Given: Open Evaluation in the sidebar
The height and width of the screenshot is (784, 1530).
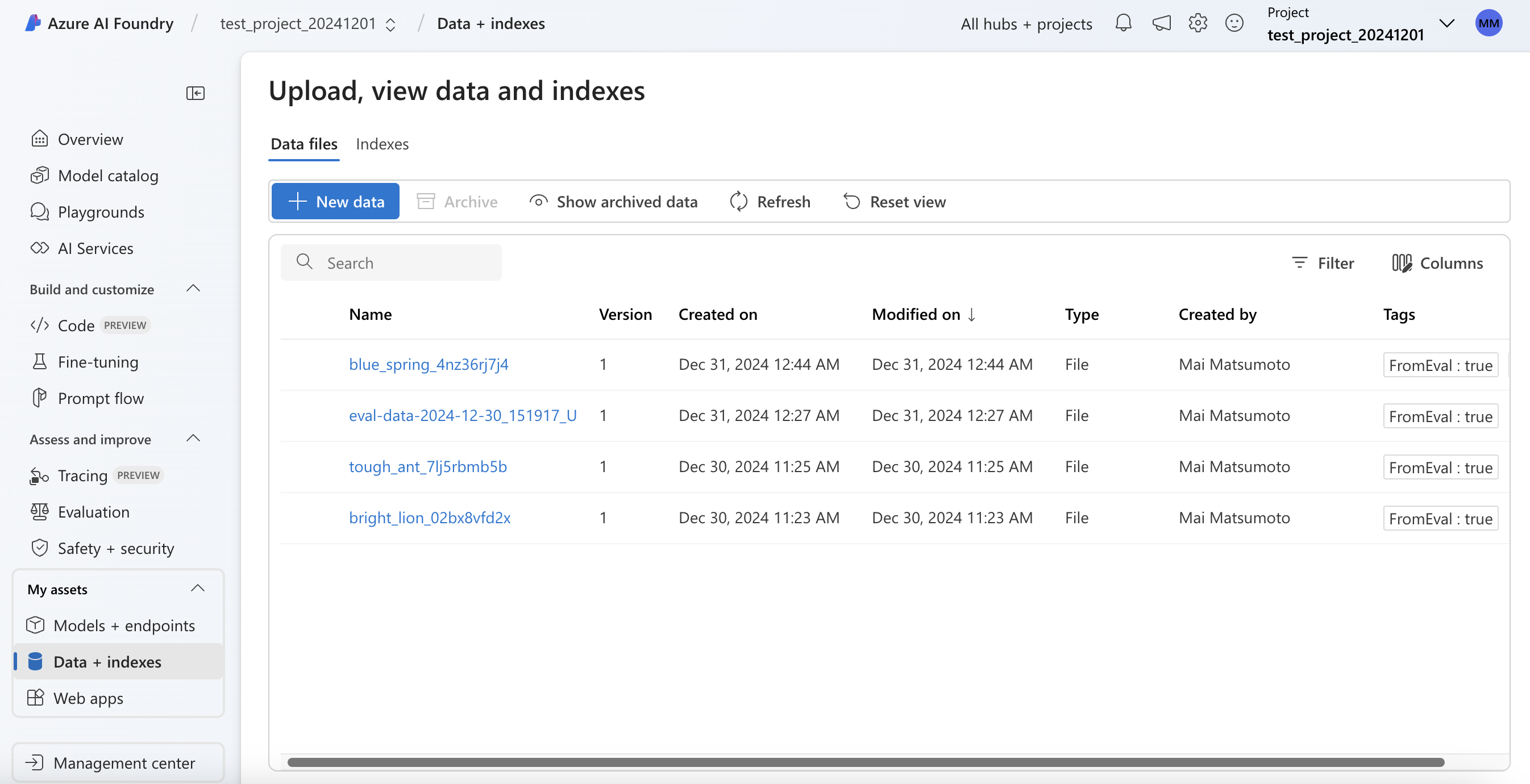Looking at the screenshot, I should (x=93, y=511).
